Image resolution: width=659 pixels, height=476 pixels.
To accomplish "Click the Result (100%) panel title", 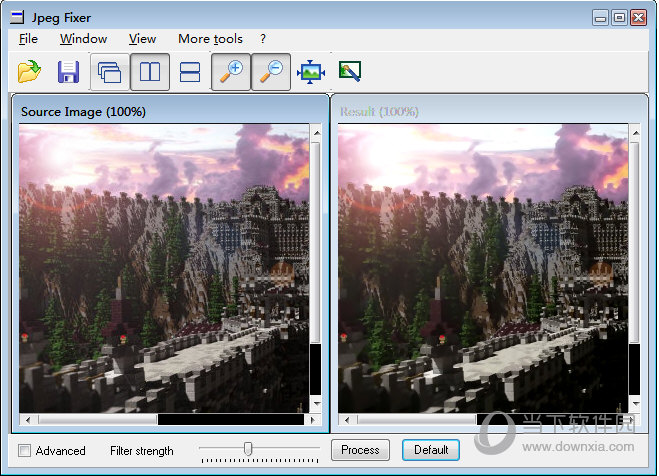I will pyautogui.click(x=379, y=112).
